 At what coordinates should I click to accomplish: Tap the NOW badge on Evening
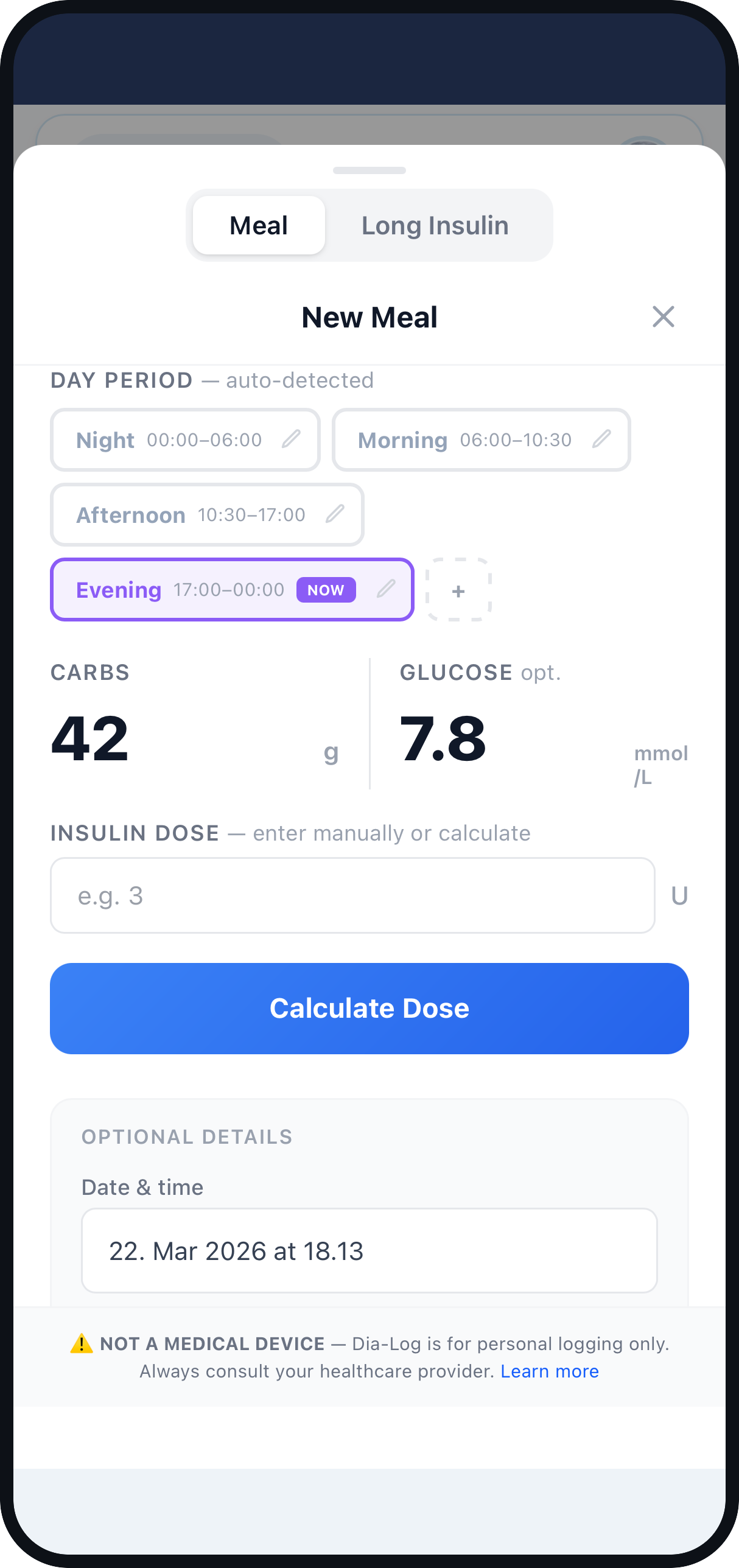(x=326, y=589)
